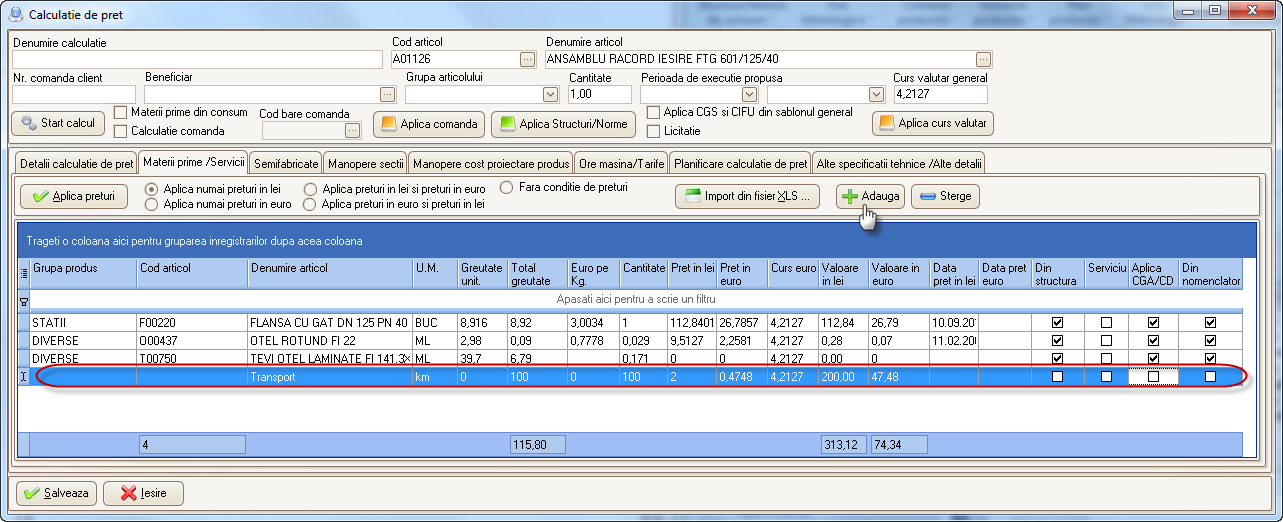The height and width of the screenshot is (522, 1283).
Task: Select Aplica numai preturi in euro
Action: pos(152,204)
